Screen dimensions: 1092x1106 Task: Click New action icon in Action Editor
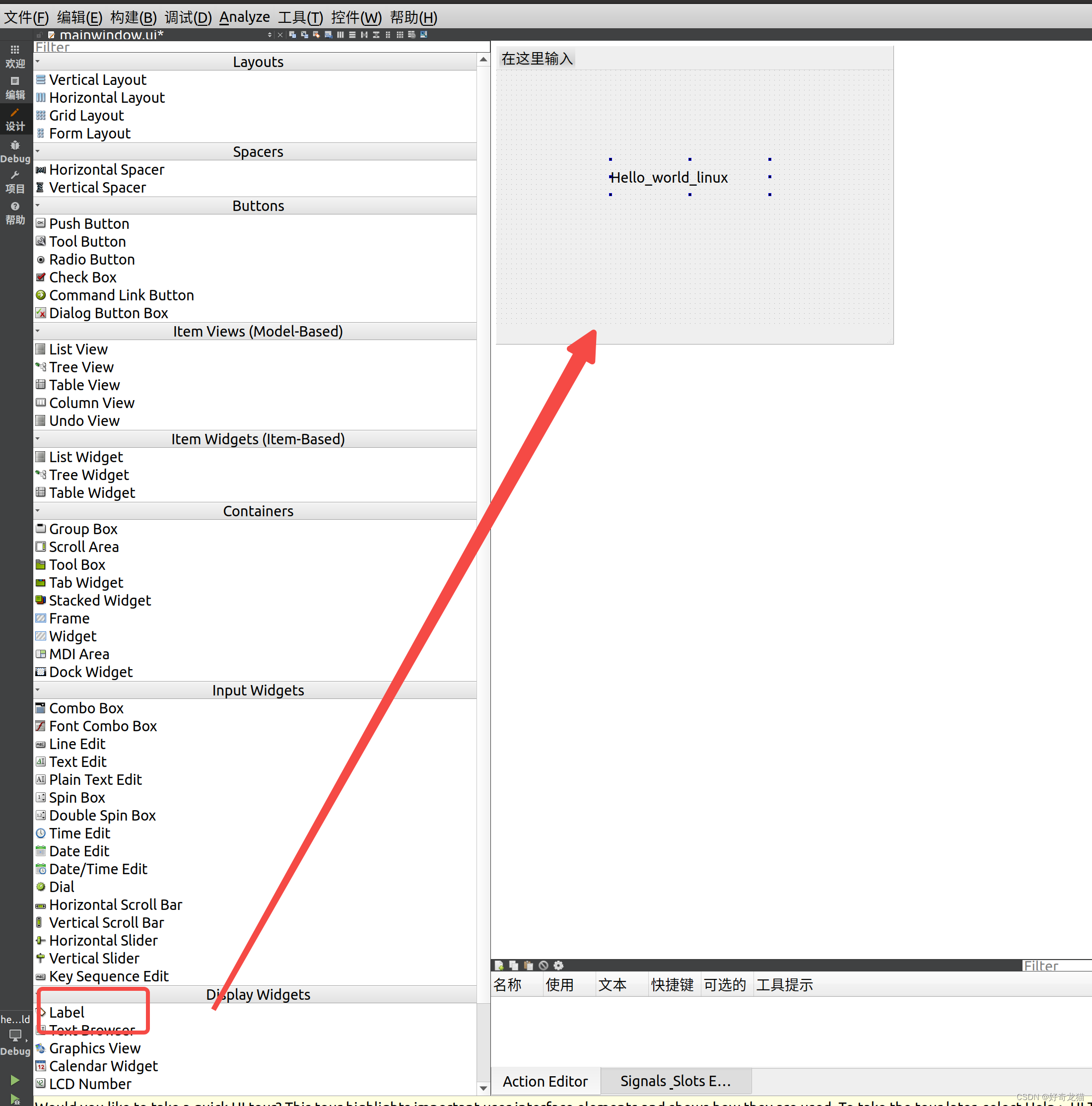[x=499, y=966]
